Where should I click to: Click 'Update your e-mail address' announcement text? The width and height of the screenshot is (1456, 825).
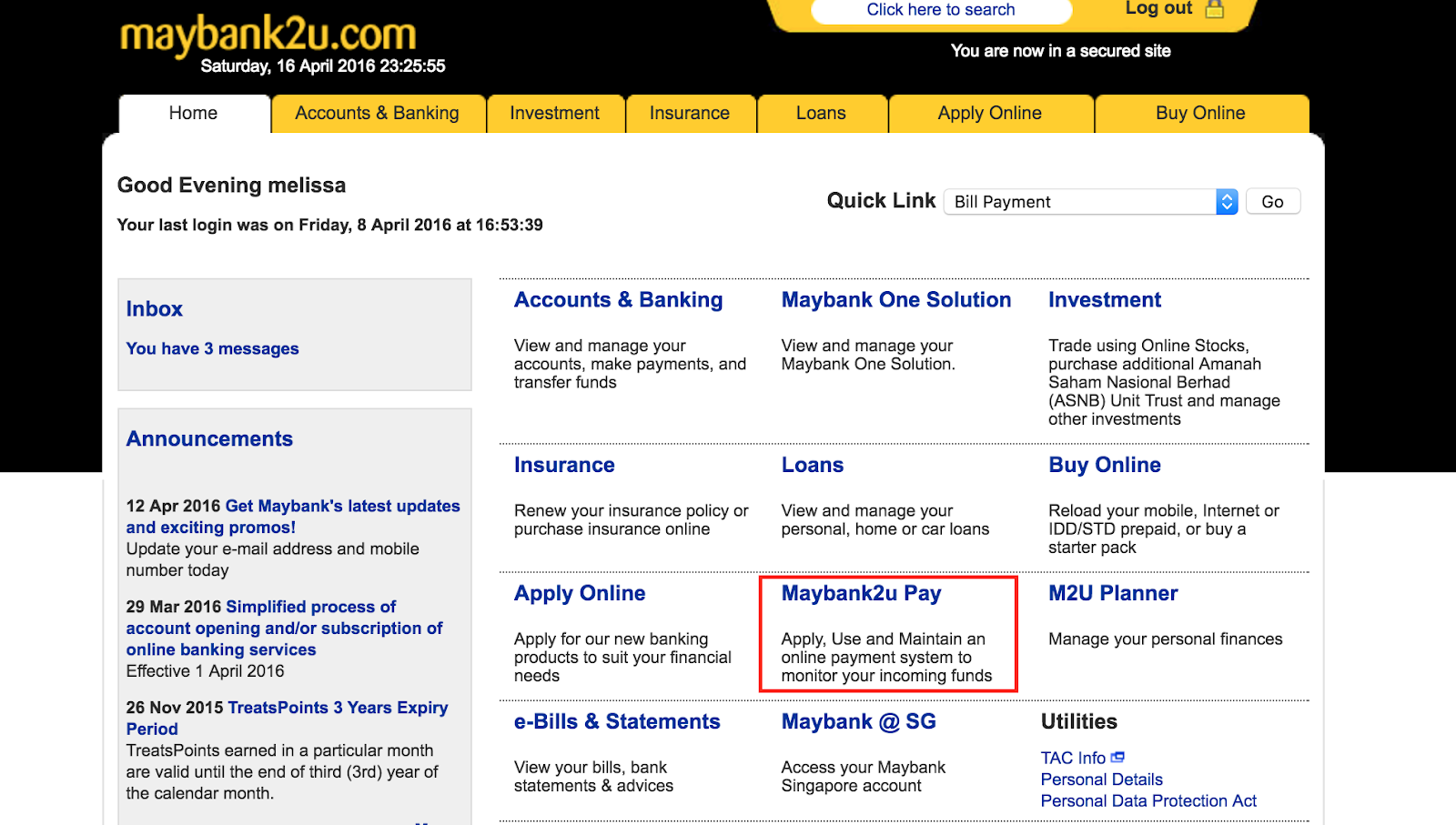click(x=273, y=559)
